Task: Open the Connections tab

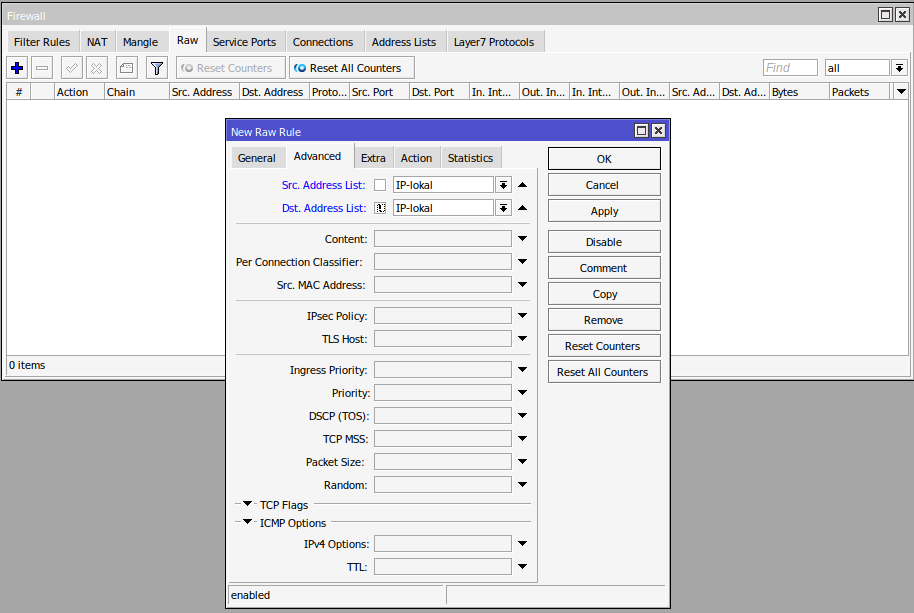Action: (x=323, y=42)
